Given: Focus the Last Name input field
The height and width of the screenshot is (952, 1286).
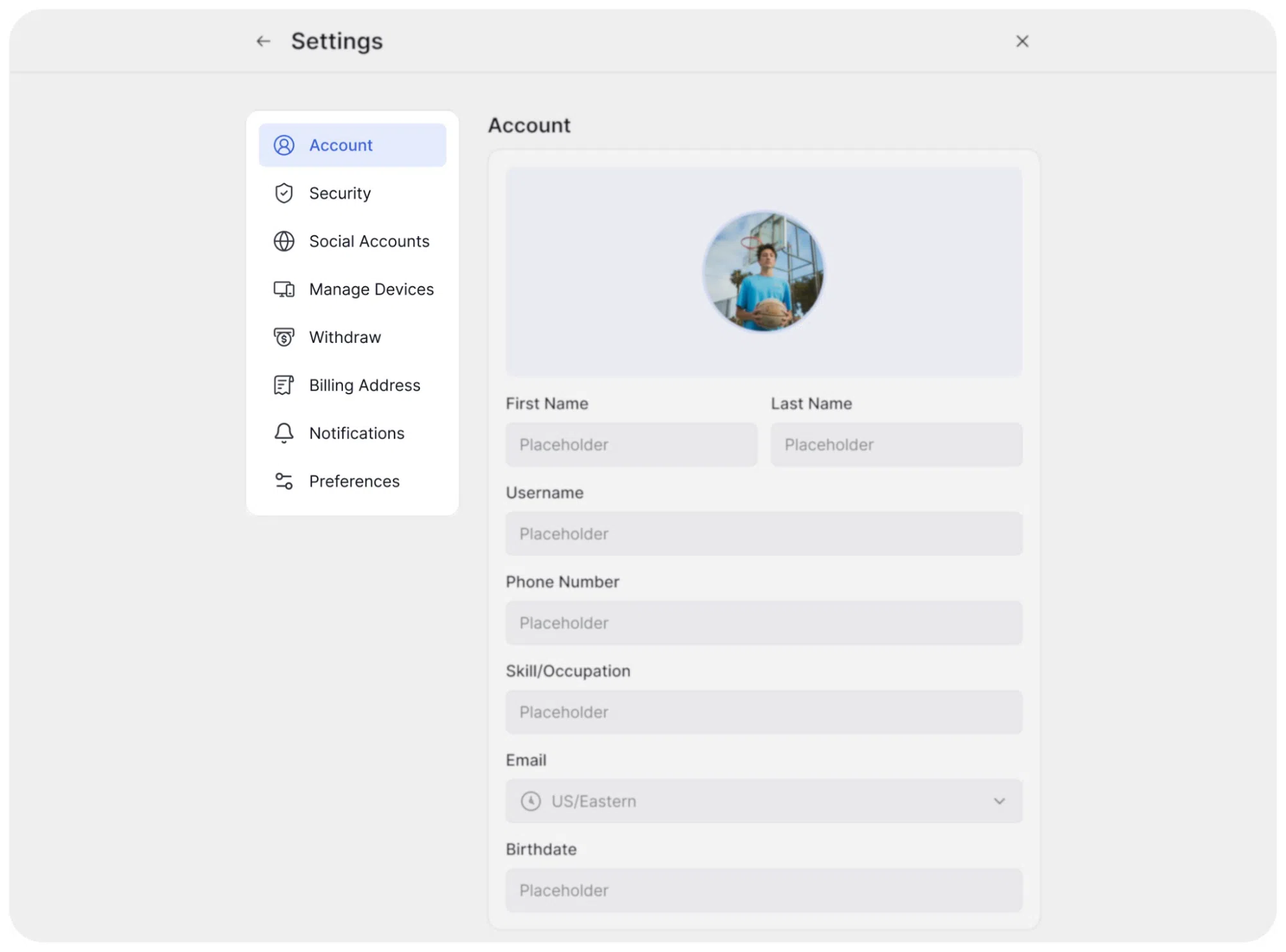Looking at the screenshot, I should pos(896,444).
